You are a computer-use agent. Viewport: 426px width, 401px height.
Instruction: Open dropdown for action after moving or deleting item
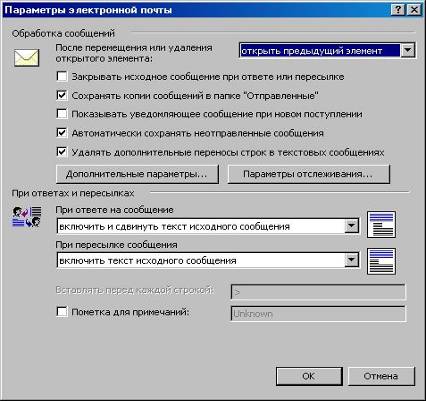click(x=407, y=51)
